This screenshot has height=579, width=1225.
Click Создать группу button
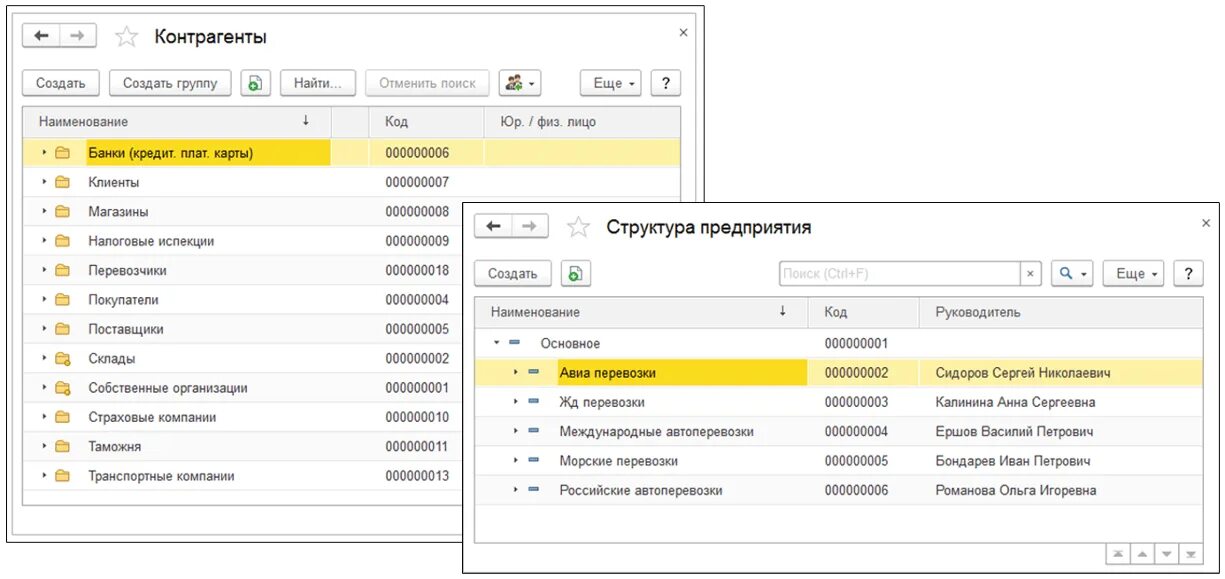[x=170, y=83]
